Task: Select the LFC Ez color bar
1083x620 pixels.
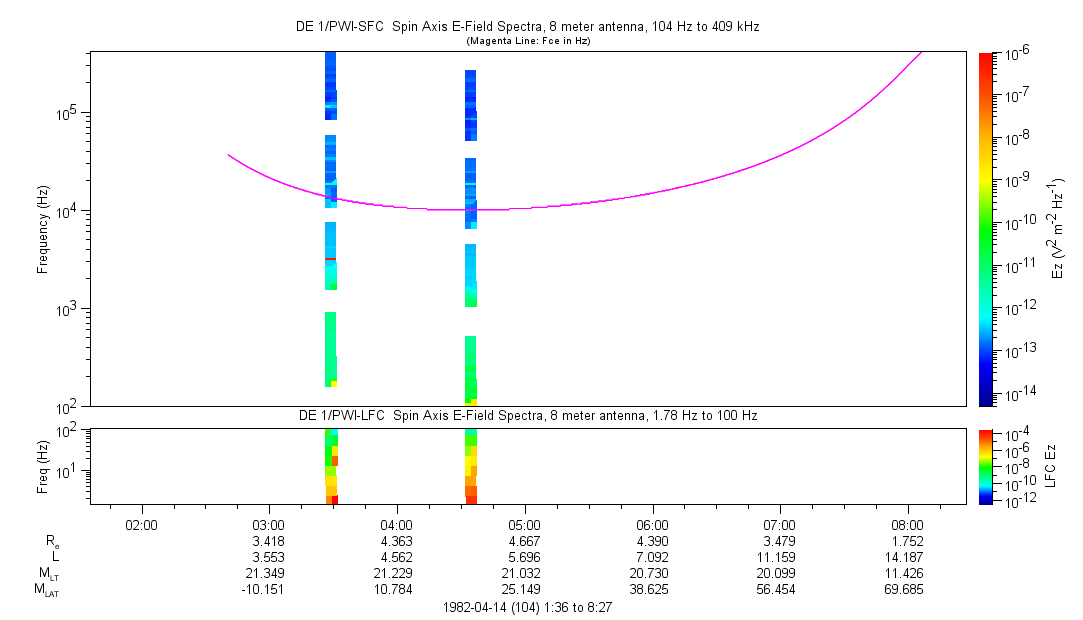Action: 986,467
